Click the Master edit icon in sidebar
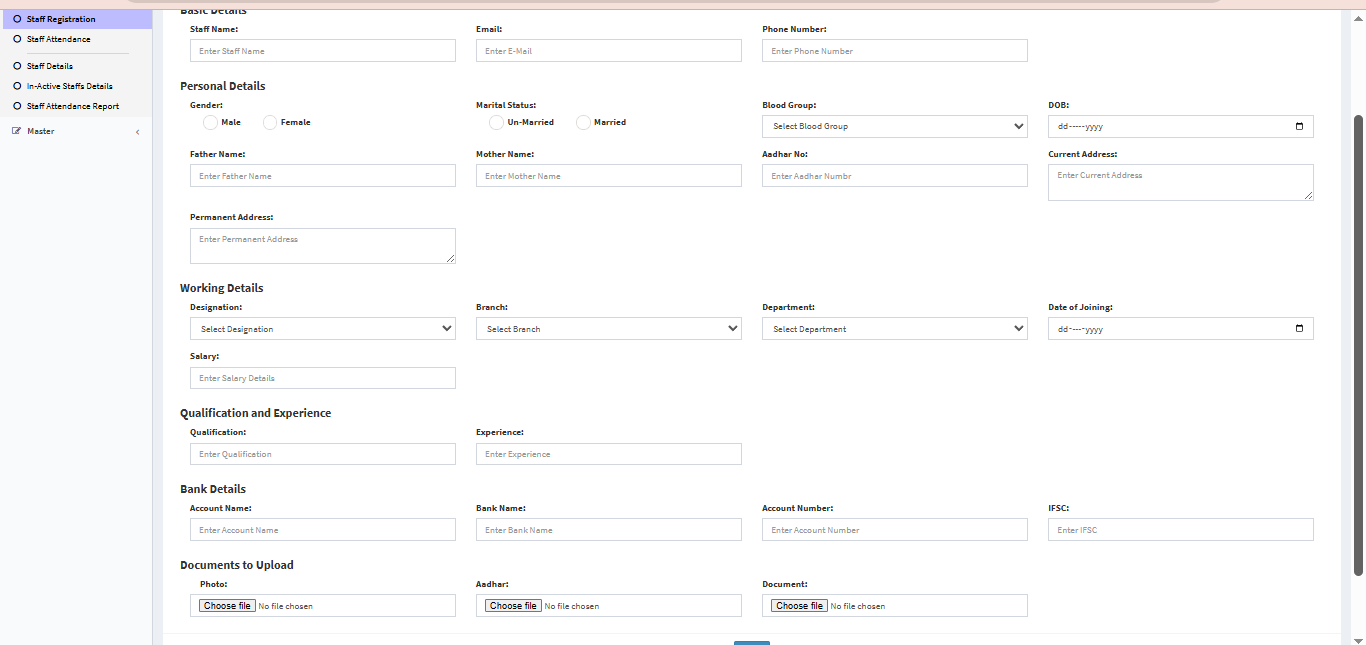The height and width of the screenshot is (645, 1366). 17,131
